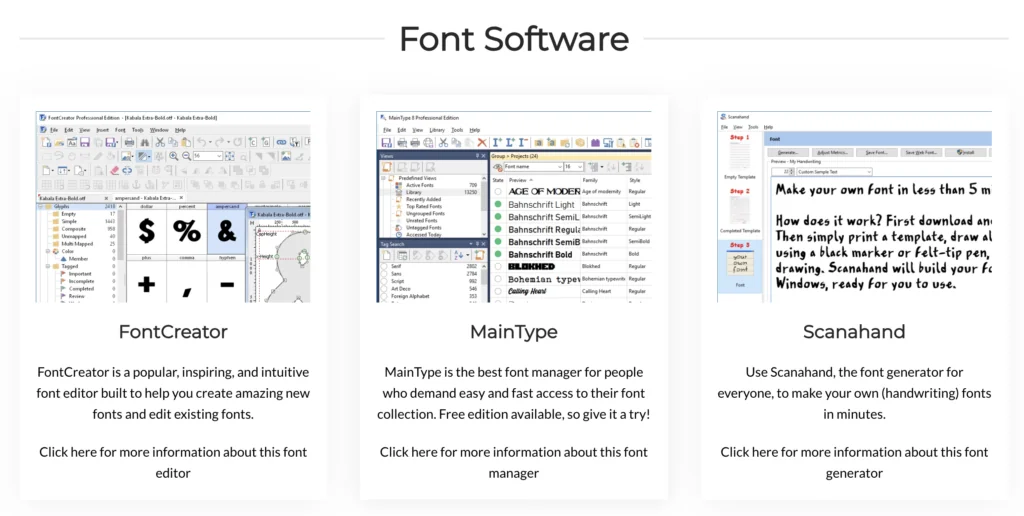
Task: Click the first install font I+ icon in MainType
Action: click(x=498, y=142)
